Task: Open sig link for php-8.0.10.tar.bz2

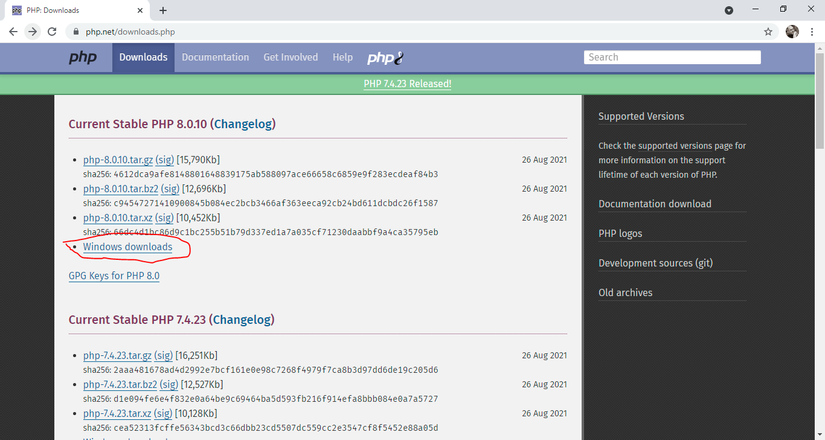Action: point(170,188)
